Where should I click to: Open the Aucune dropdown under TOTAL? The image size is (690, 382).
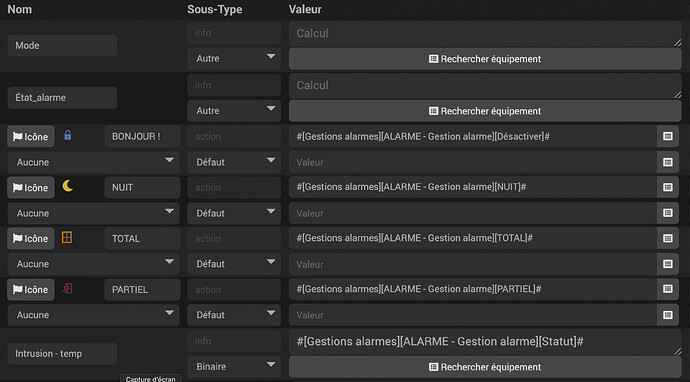(93, 264)
